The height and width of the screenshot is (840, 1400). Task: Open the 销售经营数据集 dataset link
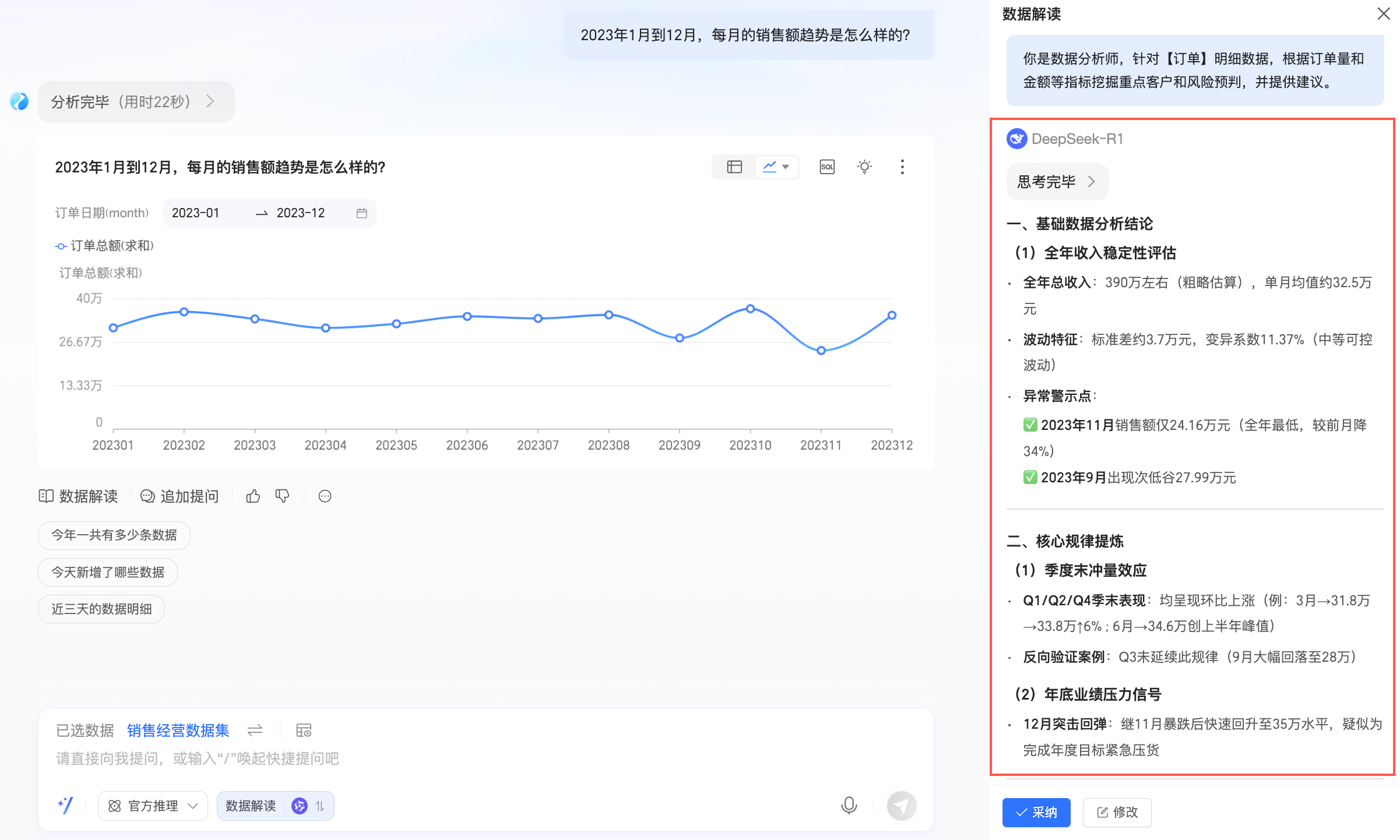click(x=178, y=730)
